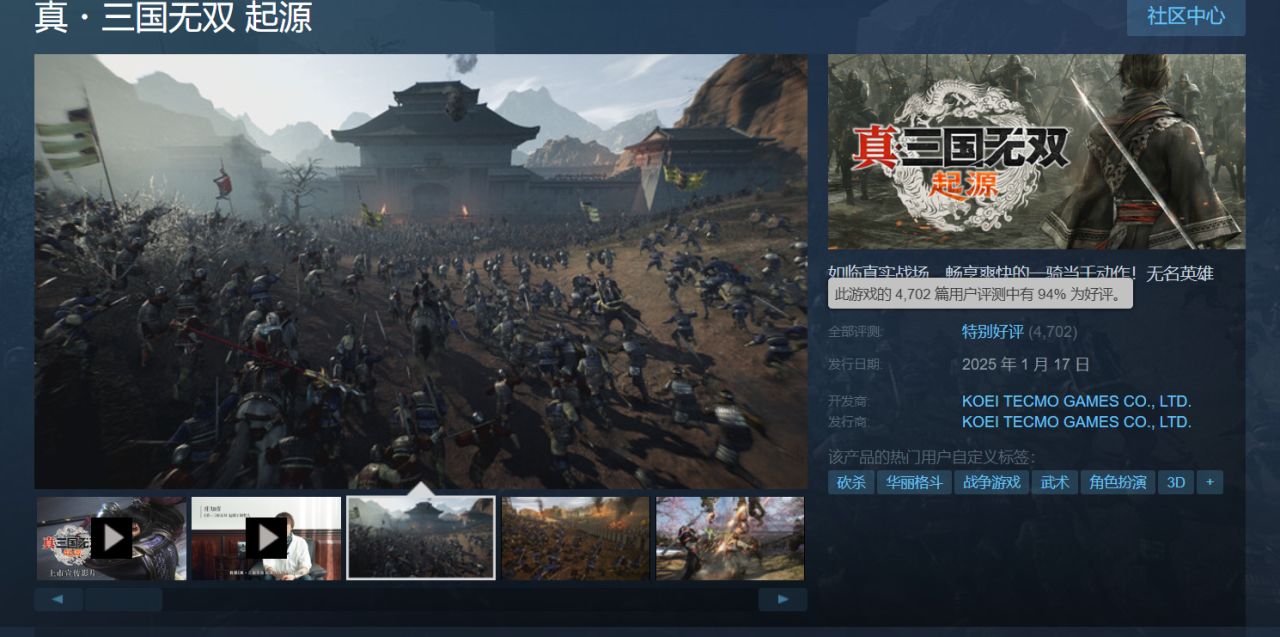Select the cherry blossom combat screenshot thumbnail
The width and height of the screenshot is (1280, 637).
[730, 538]
